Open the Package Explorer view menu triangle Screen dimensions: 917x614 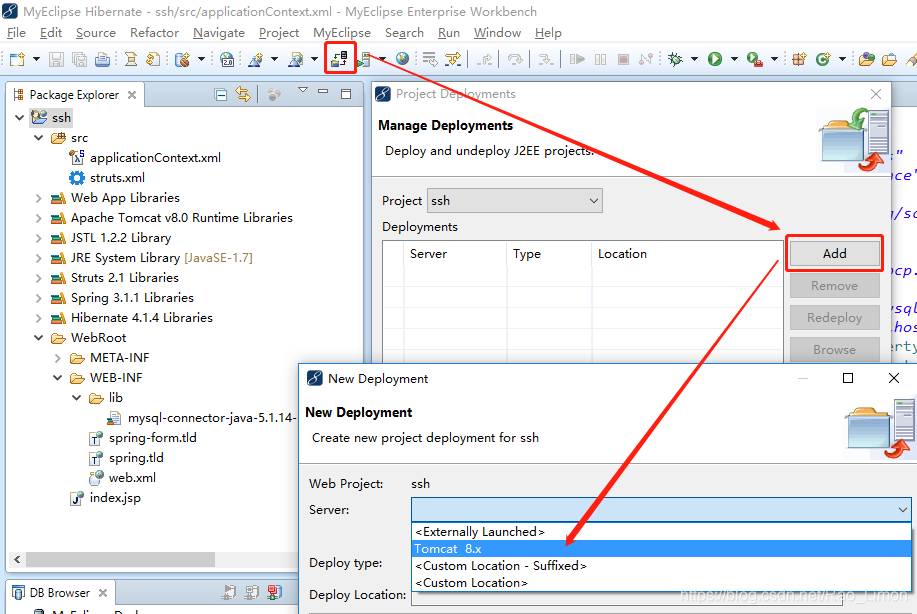(x=302, y=90)
